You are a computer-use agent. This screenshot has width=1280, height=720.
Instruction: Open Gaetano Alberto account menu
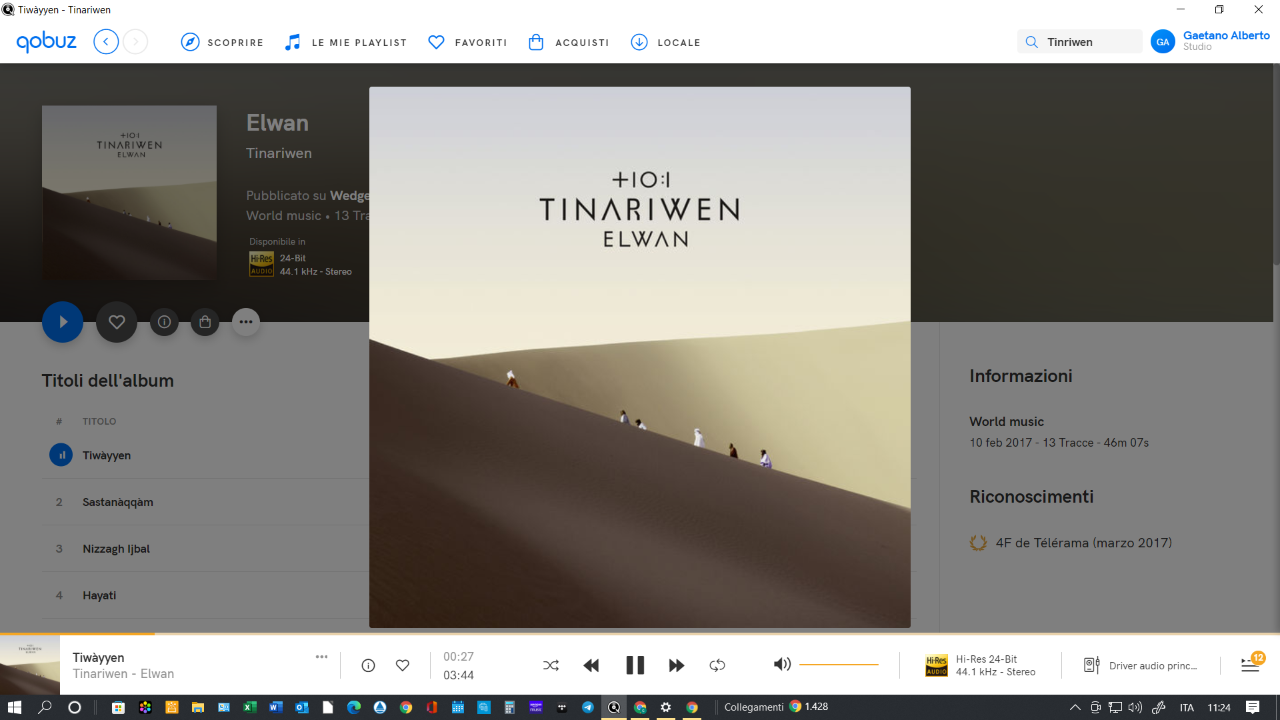click(x=1226, y=41)
